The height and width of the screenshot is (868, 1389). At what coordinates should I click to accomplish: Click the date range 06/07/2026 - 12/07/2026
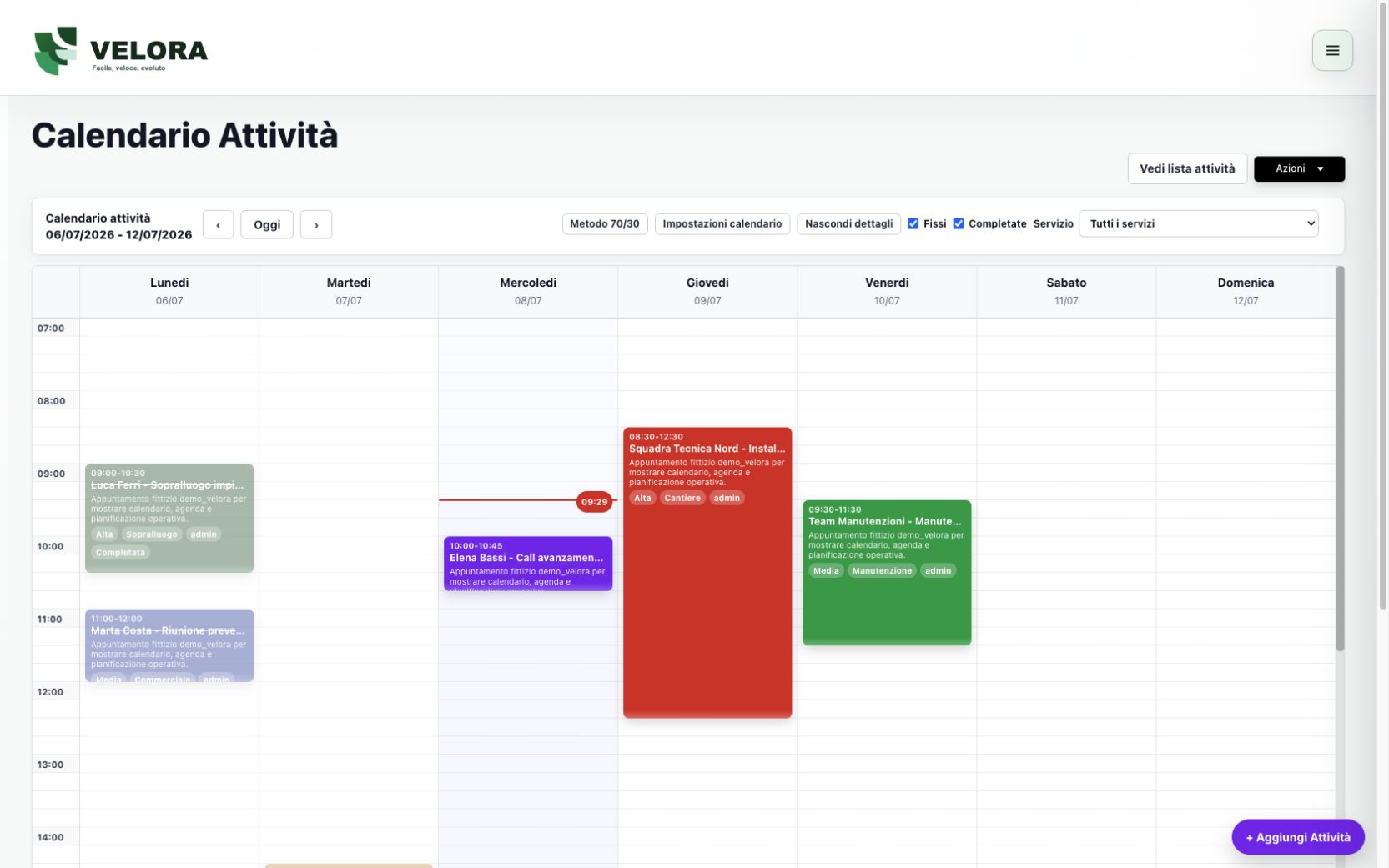[118, 235]
